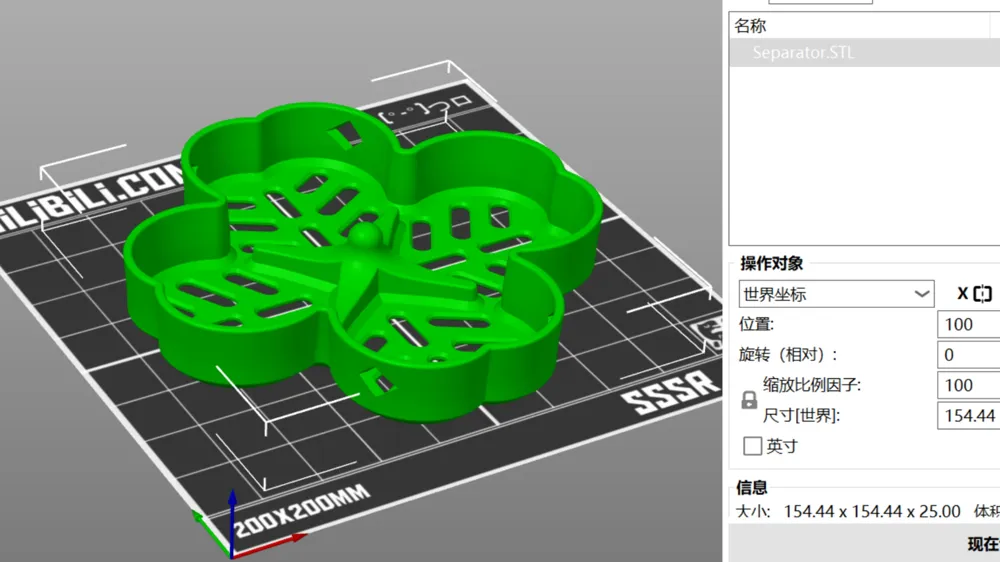Click the 200X200MM bed label

coord(301,510)
